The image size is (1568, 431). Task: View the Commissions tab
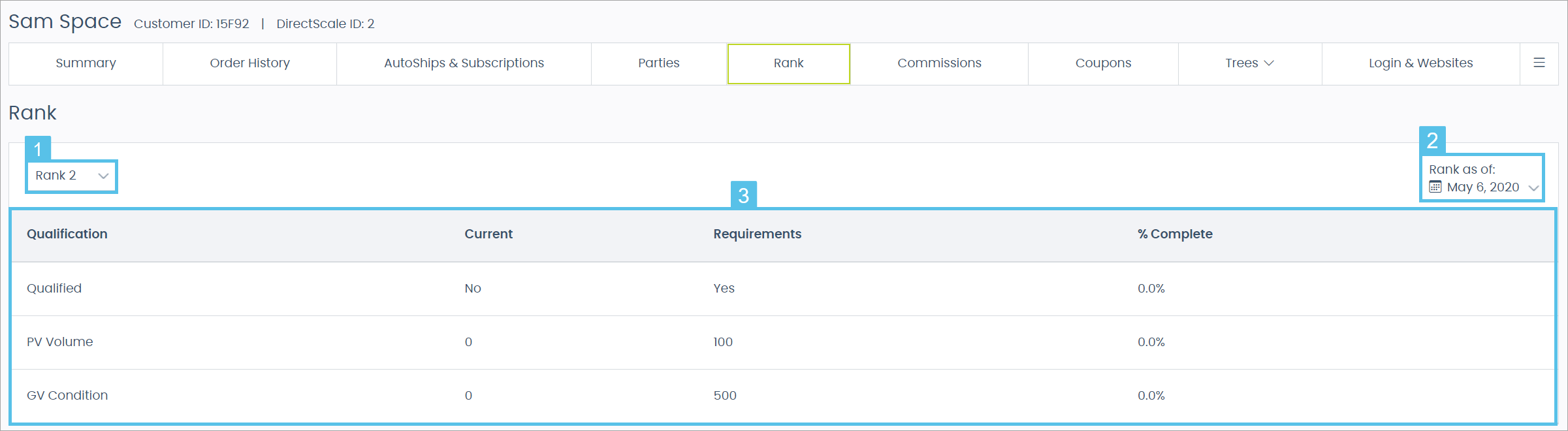(939, 63)
